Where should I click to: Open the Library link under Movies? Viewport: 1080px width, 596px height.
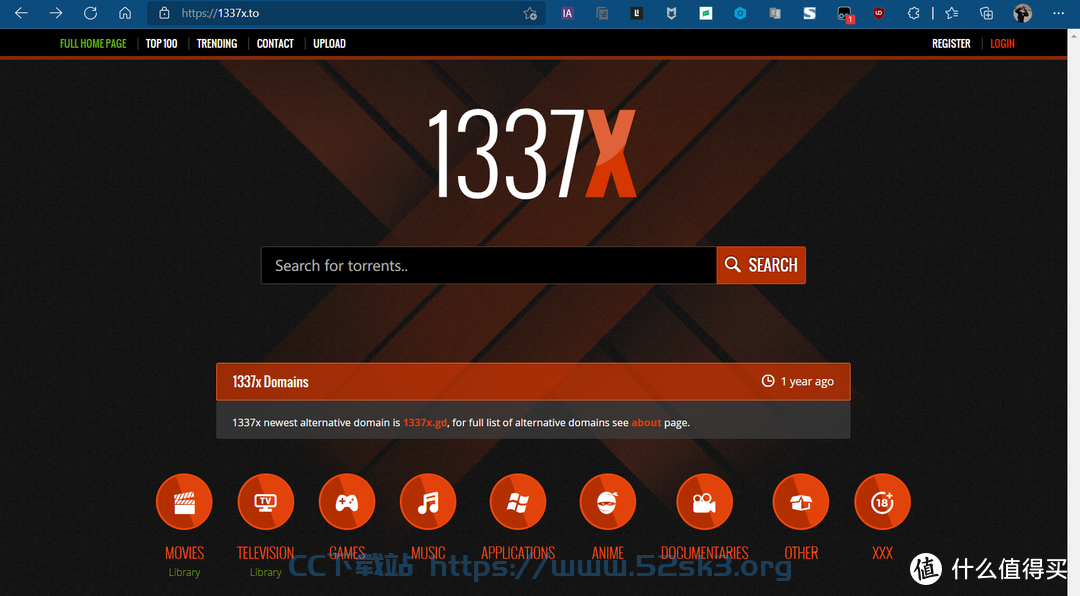(184, 572)
